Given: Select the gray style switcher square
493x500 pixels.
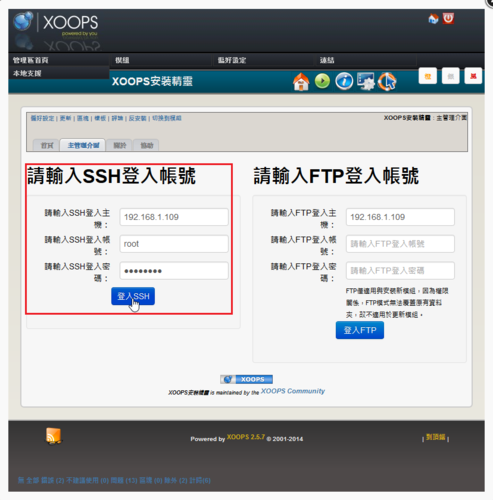Looking at the screenshot, I should coord(451,76).
